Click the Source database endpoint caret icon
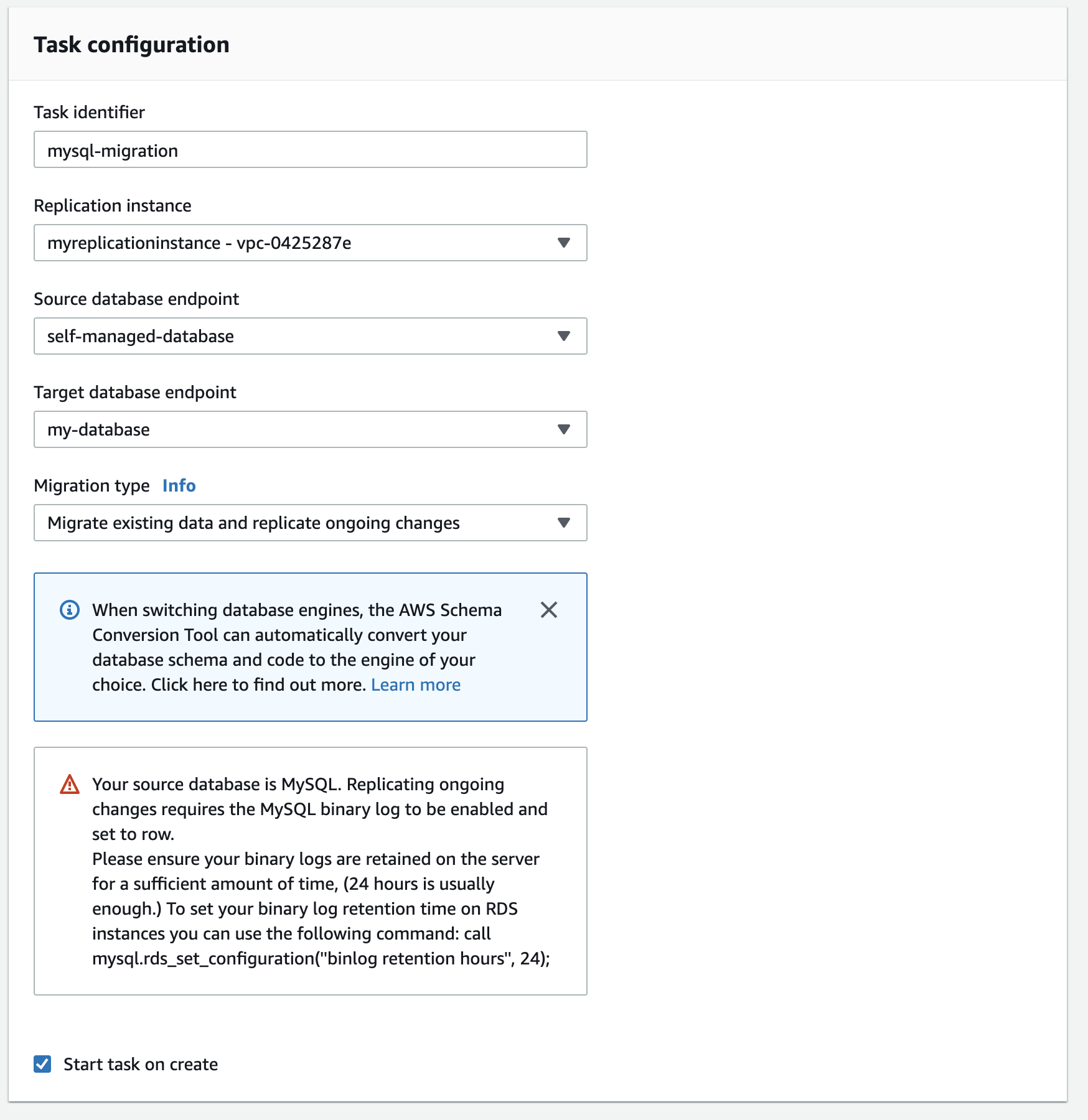This screenshot has height=1120, width=1088. point(564,337)
